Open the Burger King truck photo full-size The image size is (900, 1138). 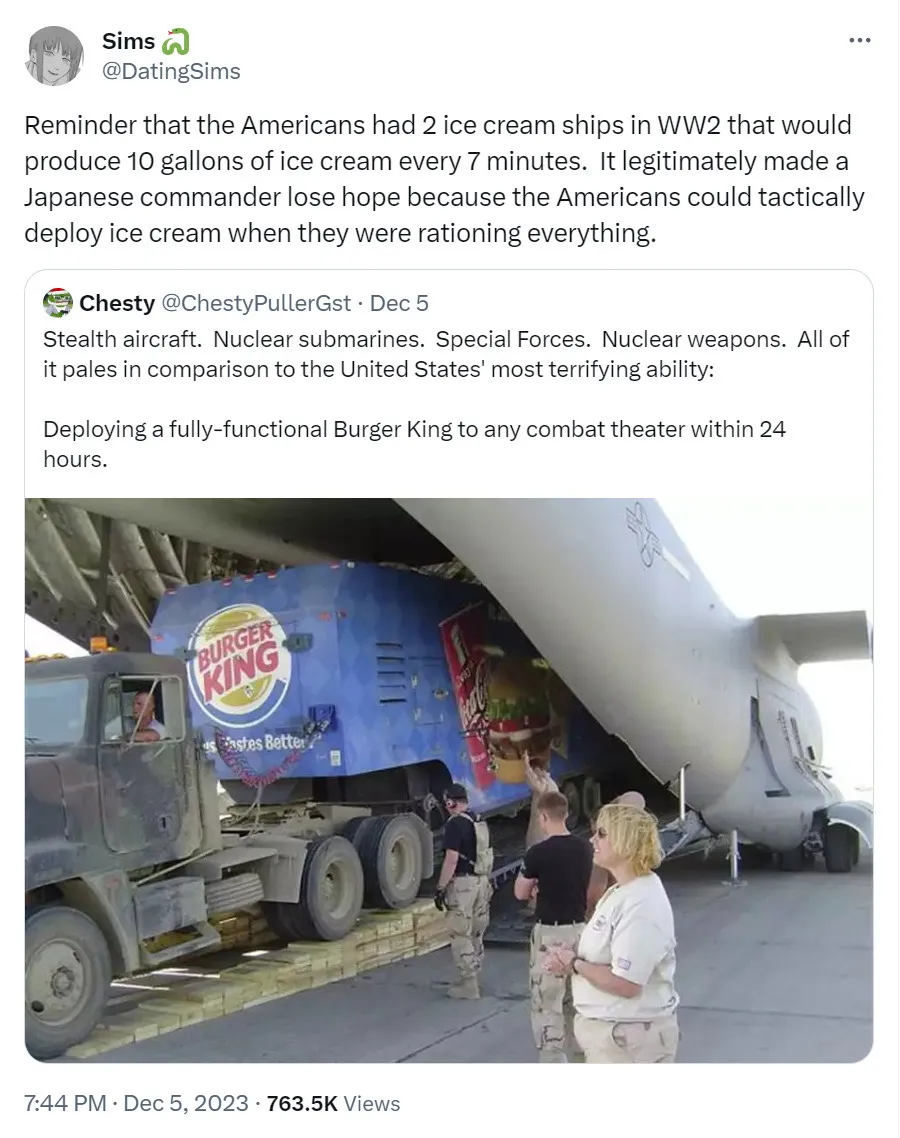click(x=450, y=780)
